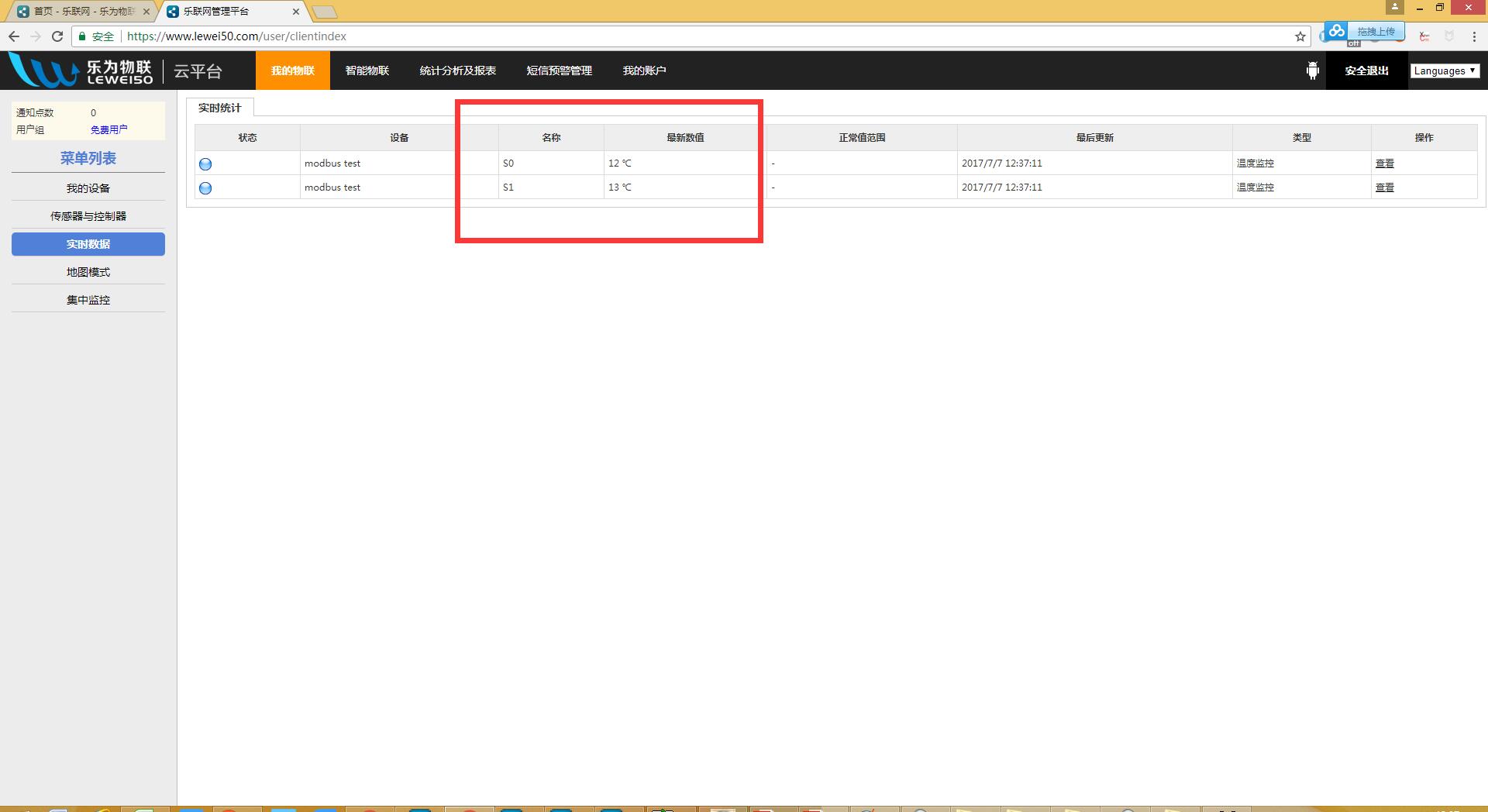1488x812 pixels.
Task: Click the 温度监控 type in S0 row
Action: click(x=1255, y=163)
